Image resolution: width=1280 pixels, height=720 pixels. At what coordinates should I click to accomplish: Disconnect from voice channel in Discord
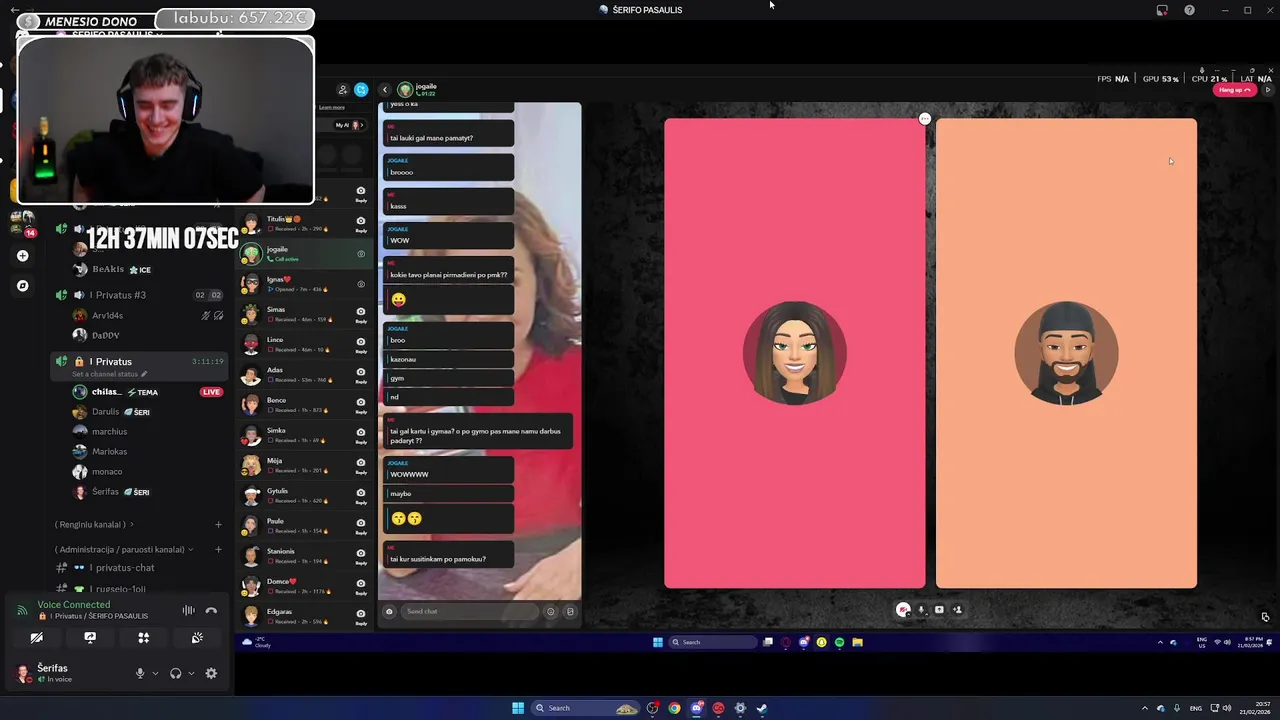211,610
